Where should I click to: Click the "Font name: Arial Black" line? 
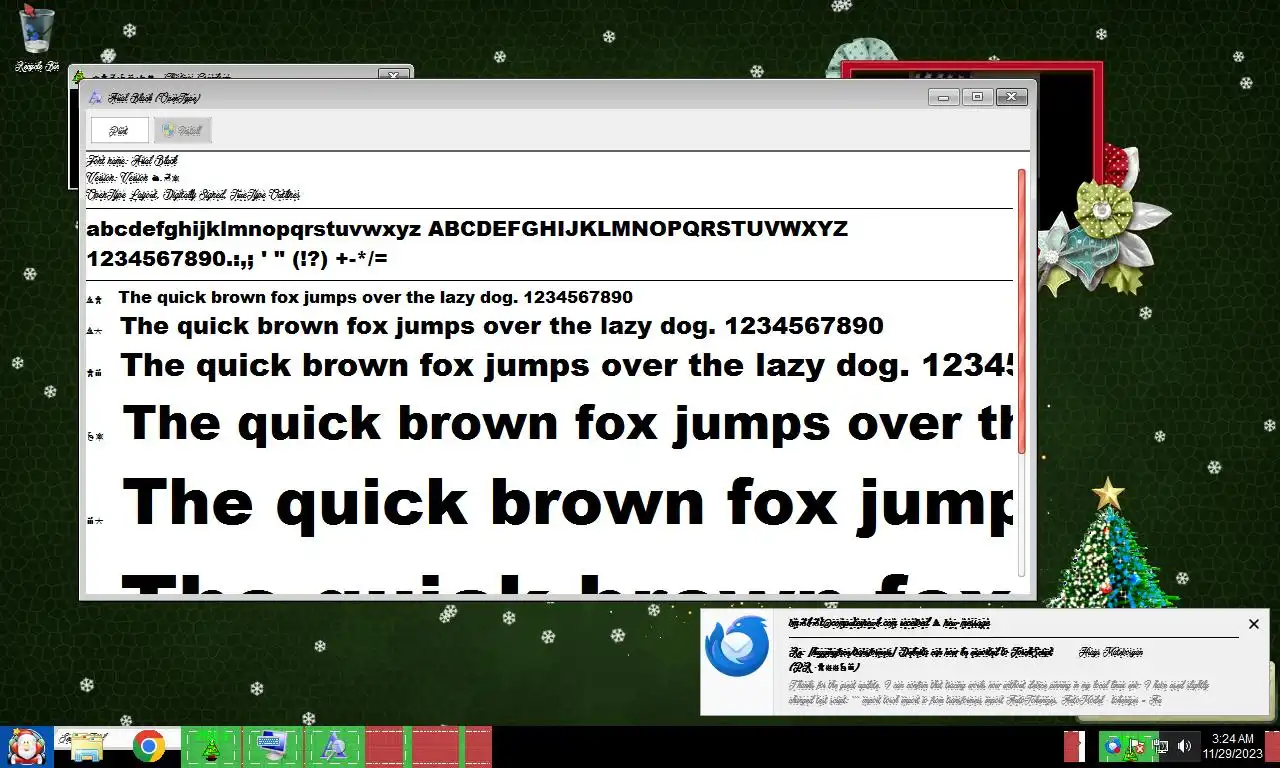pyautogui.click(x=132, y=161)
